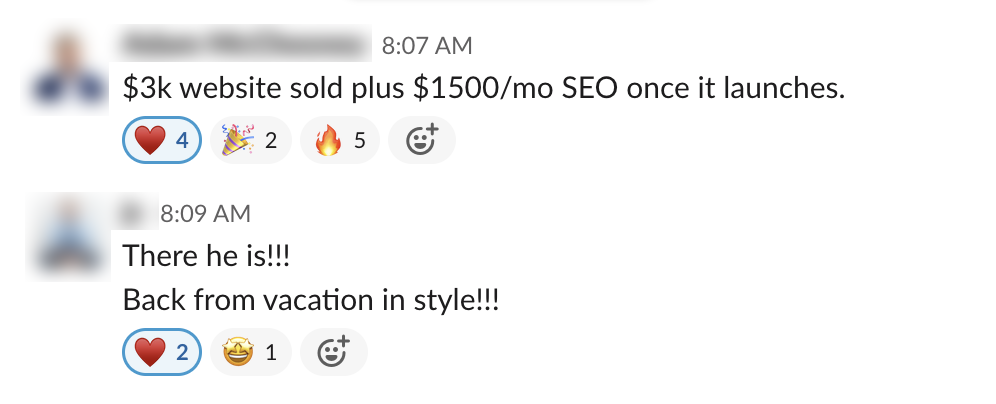Open add reaction picker on 8:07 AM message
Viewport: 996px width, 404px height.
[x=421, y=140]
